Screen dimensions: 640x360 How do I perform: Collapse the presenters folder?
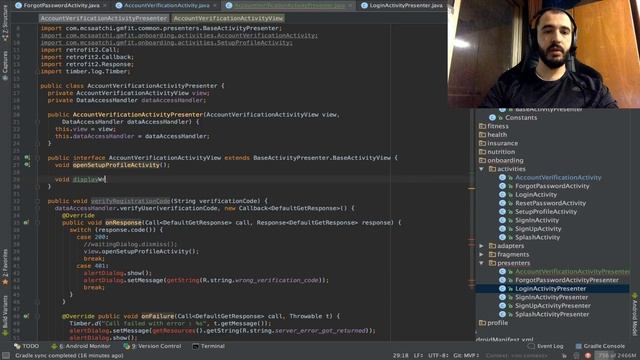tap(482, 263)
